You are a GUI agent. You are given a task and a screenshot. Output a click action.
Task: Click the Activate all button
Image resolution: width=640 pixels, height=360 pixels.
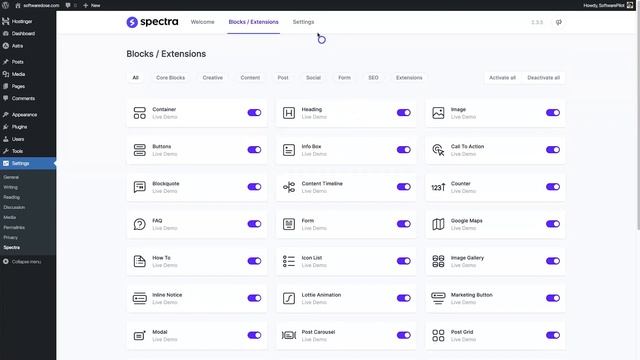coord(502,78)
